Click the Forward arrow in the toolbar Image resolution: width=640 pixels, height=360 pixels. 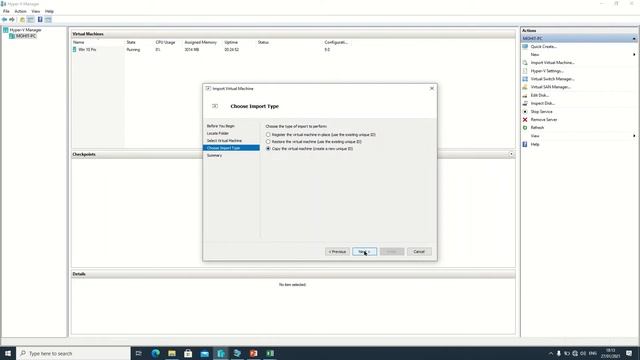(12, 20)
